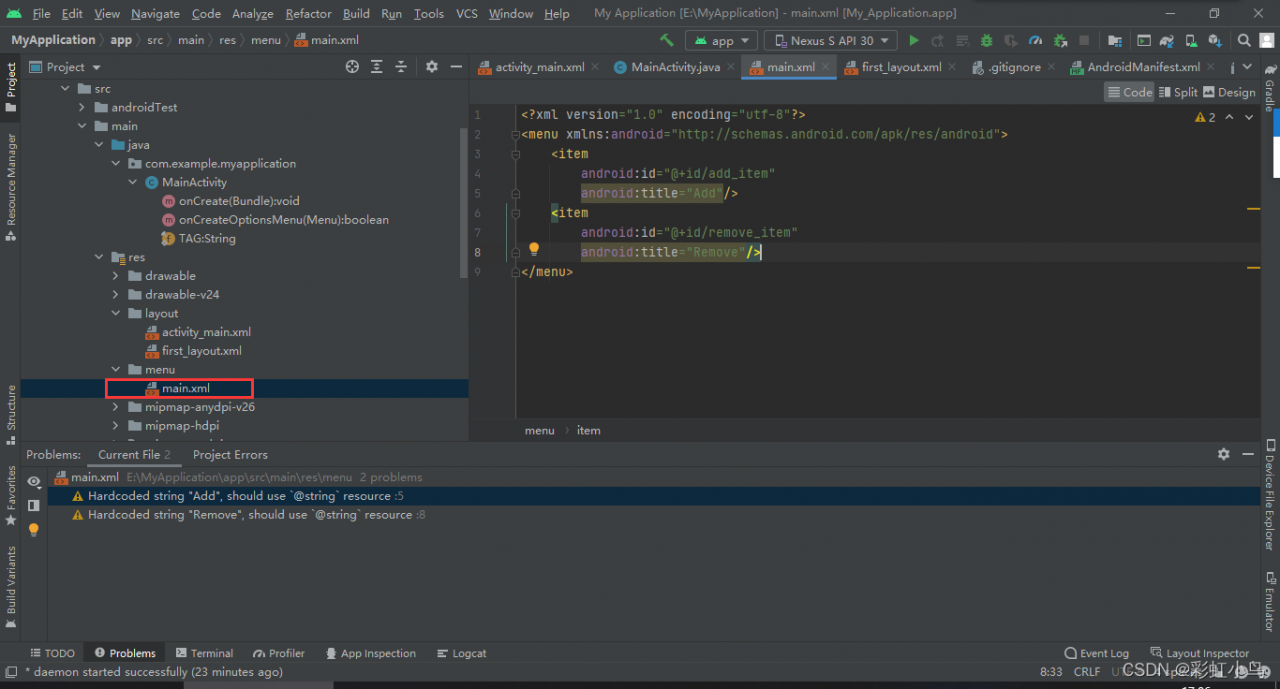The image size is (1280, 689).
Task: Build the project with the hammer icon
Action: [x=666, y=41]
